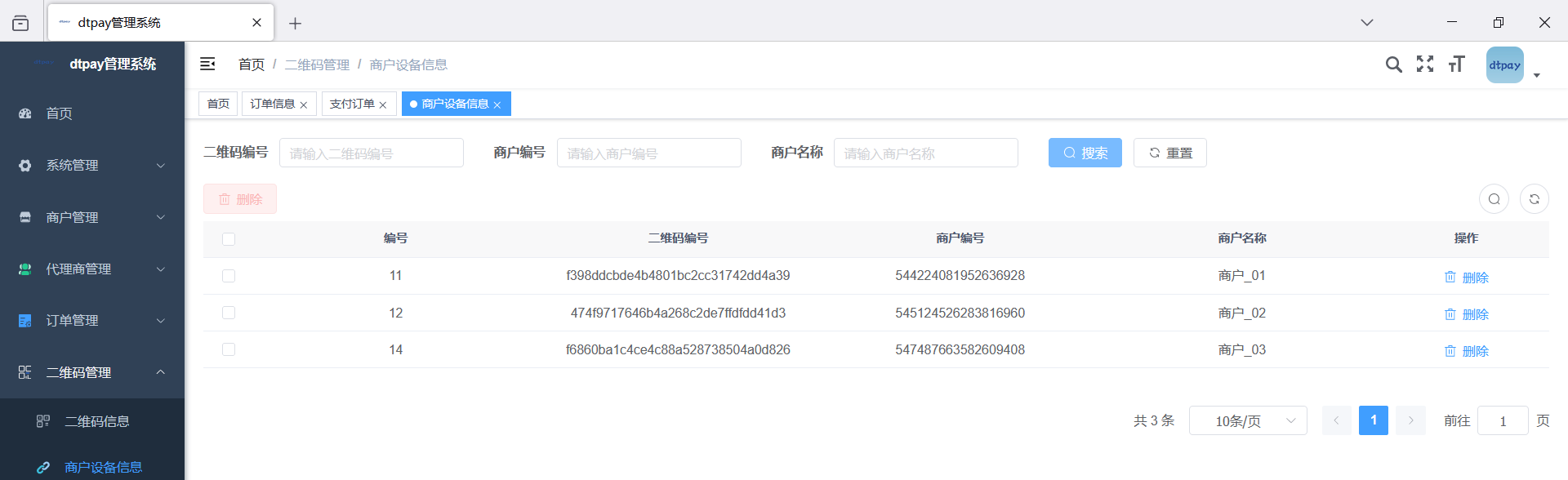Select the dtpay管理系统 browser tab
The image size is (1568, 480).
[161, 23]
